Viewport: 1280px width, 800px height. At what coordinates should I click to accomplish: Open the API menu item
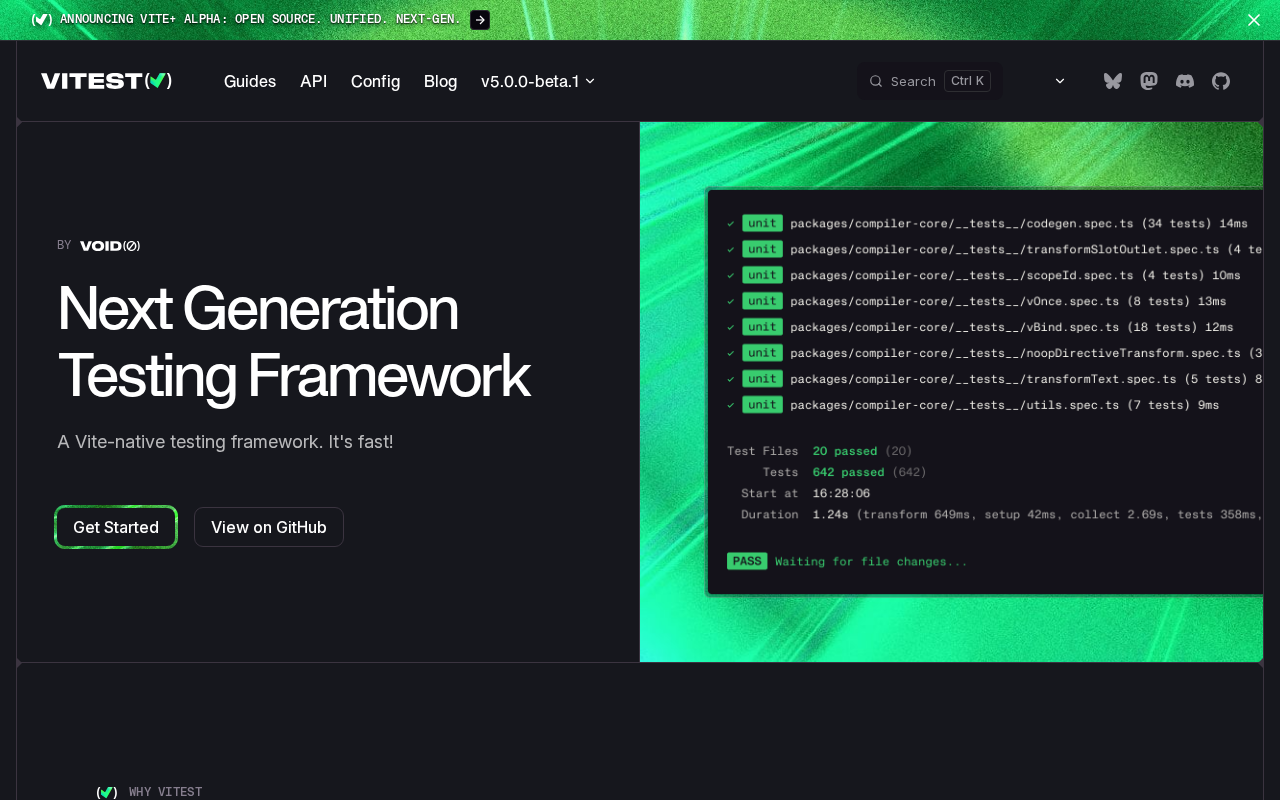tap(313, 81)
